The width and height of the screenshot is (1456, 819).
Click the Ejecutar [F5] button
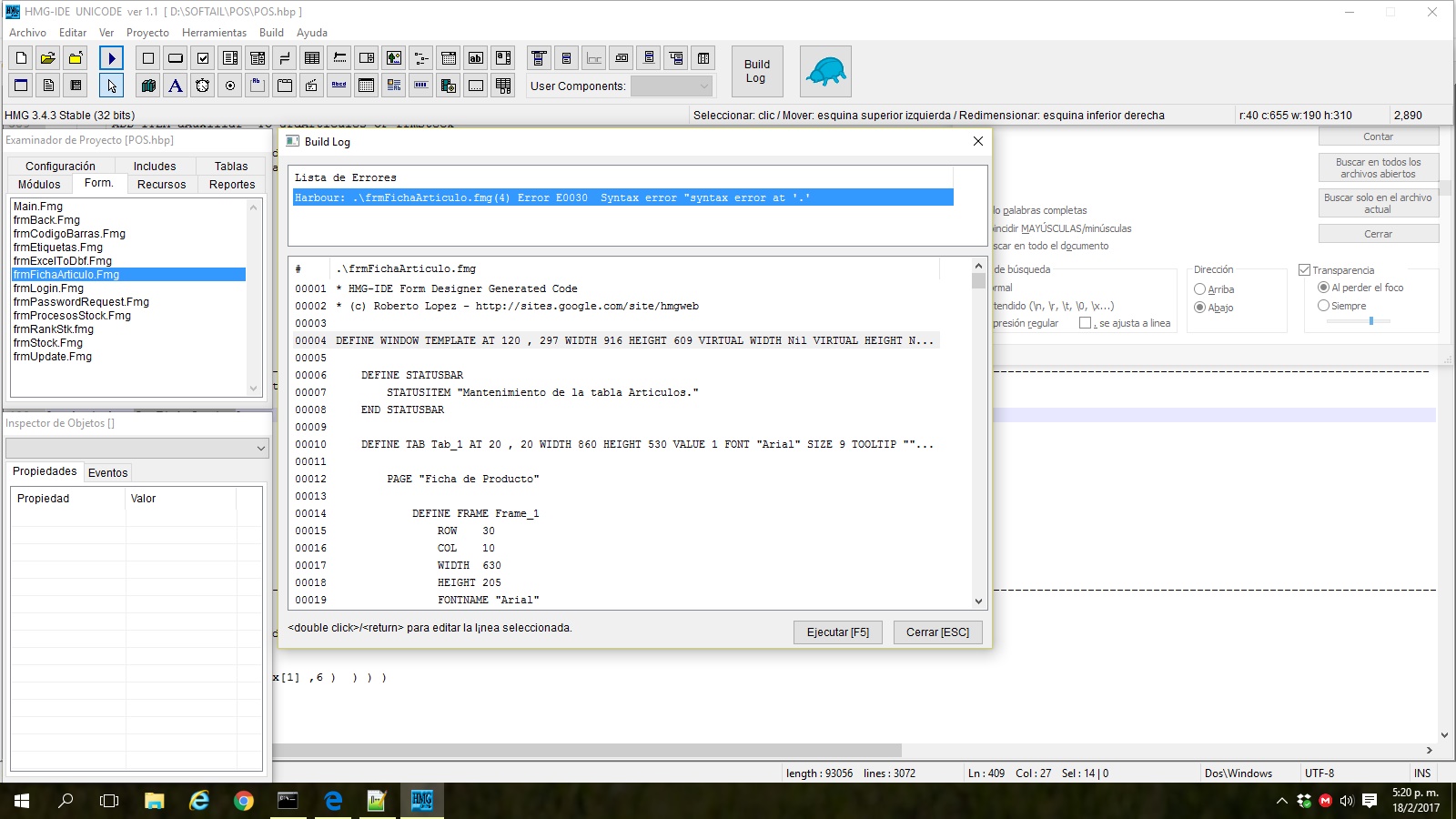click(837, 632)
